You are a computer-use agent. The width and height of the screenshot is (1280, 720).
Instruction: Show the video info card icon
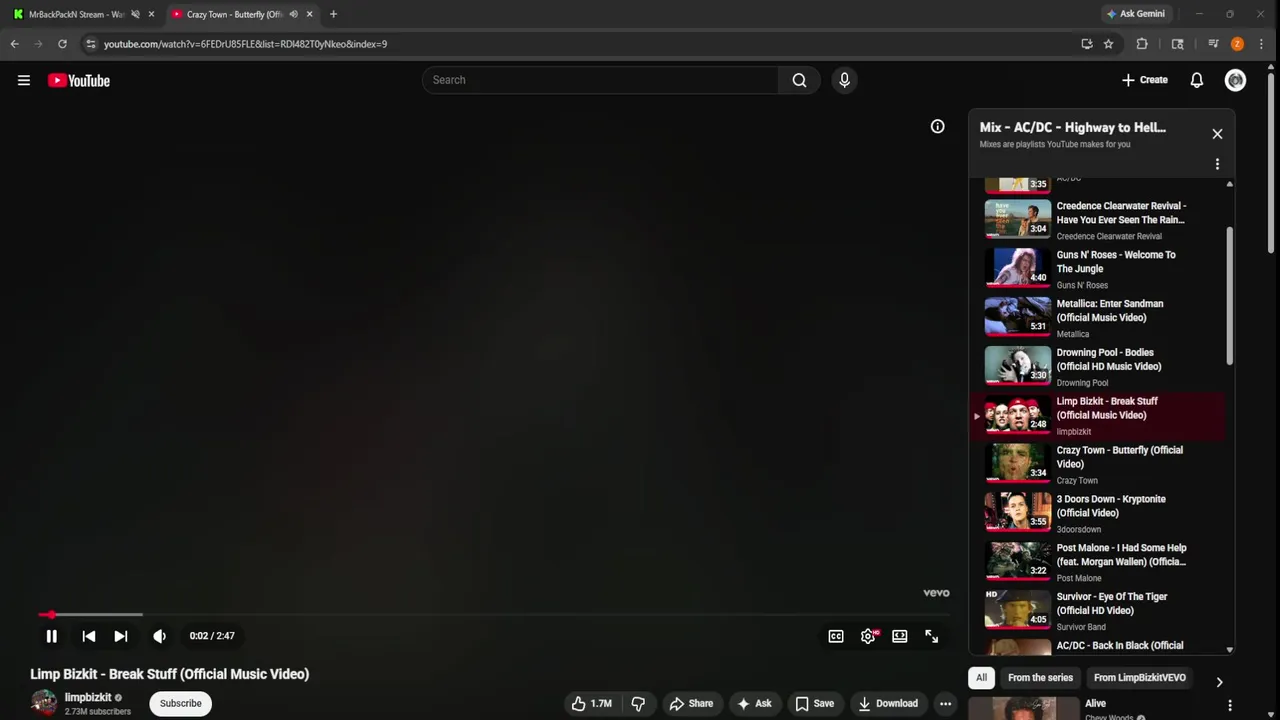pyautogui.click(x=937, y=126)
